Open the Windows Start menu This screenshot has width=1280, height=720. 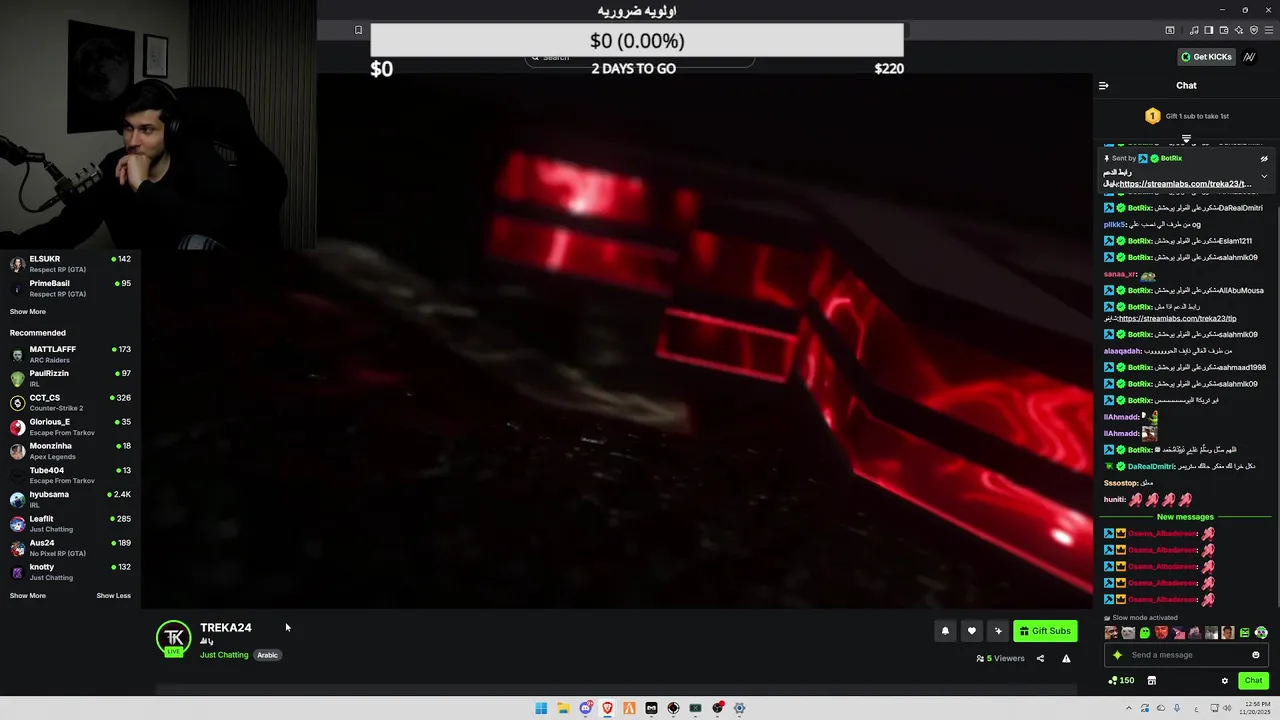(541, 708)
